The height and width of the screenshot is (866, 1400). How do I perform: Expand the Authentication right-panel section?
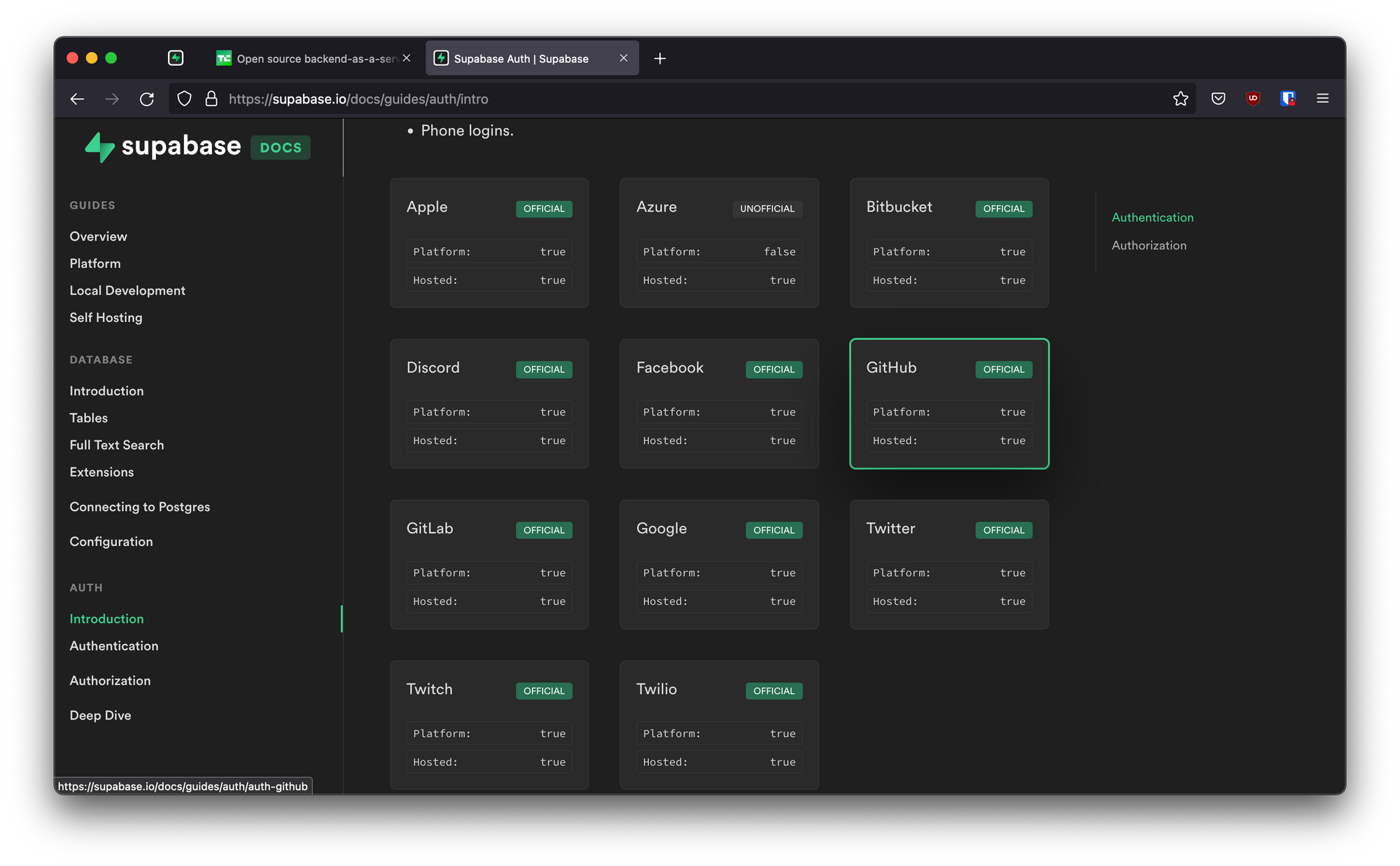tap(1153, 216)
